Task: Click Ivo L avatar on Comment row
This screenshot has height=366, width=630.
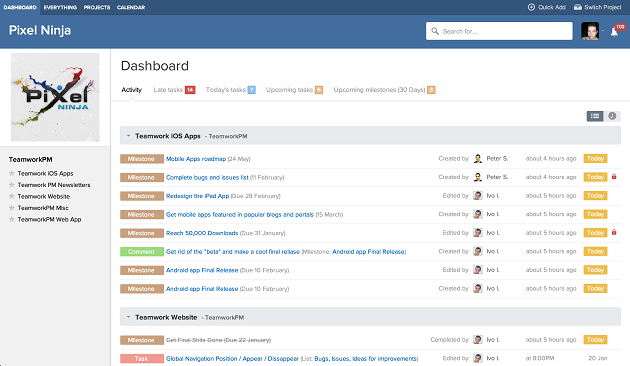Action: [478, 251]
